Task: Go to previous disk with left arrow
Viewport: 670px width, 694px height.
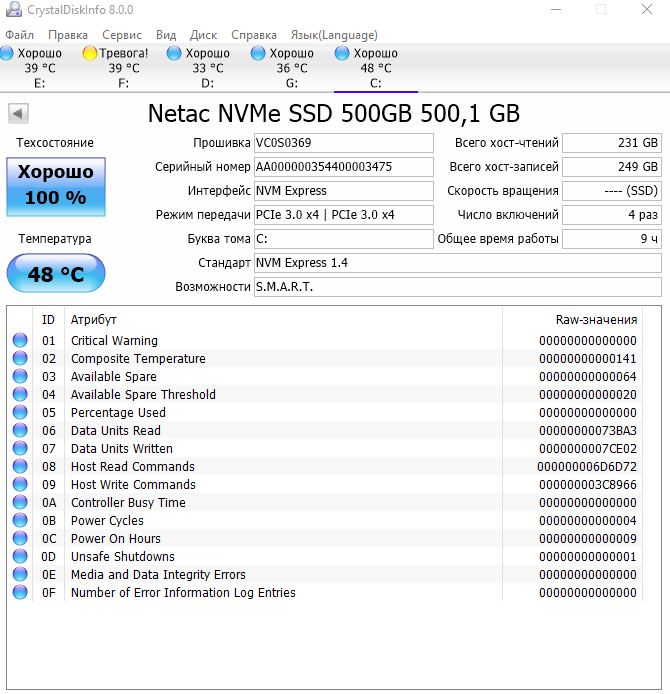Action: tap(18, 114)
